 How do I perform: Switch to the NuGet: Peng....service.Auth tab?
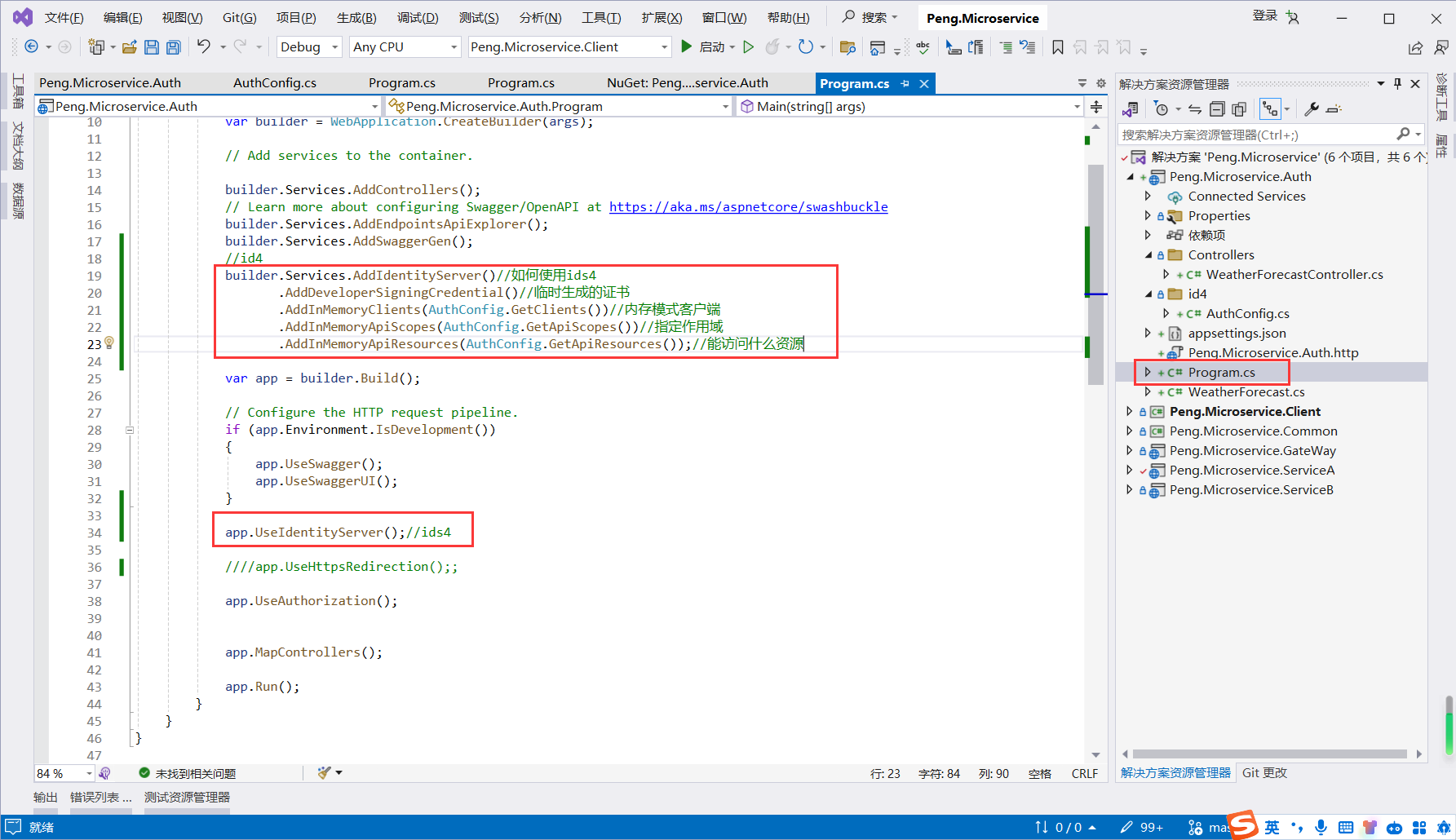pyautogui.click(x=688, y=83)
